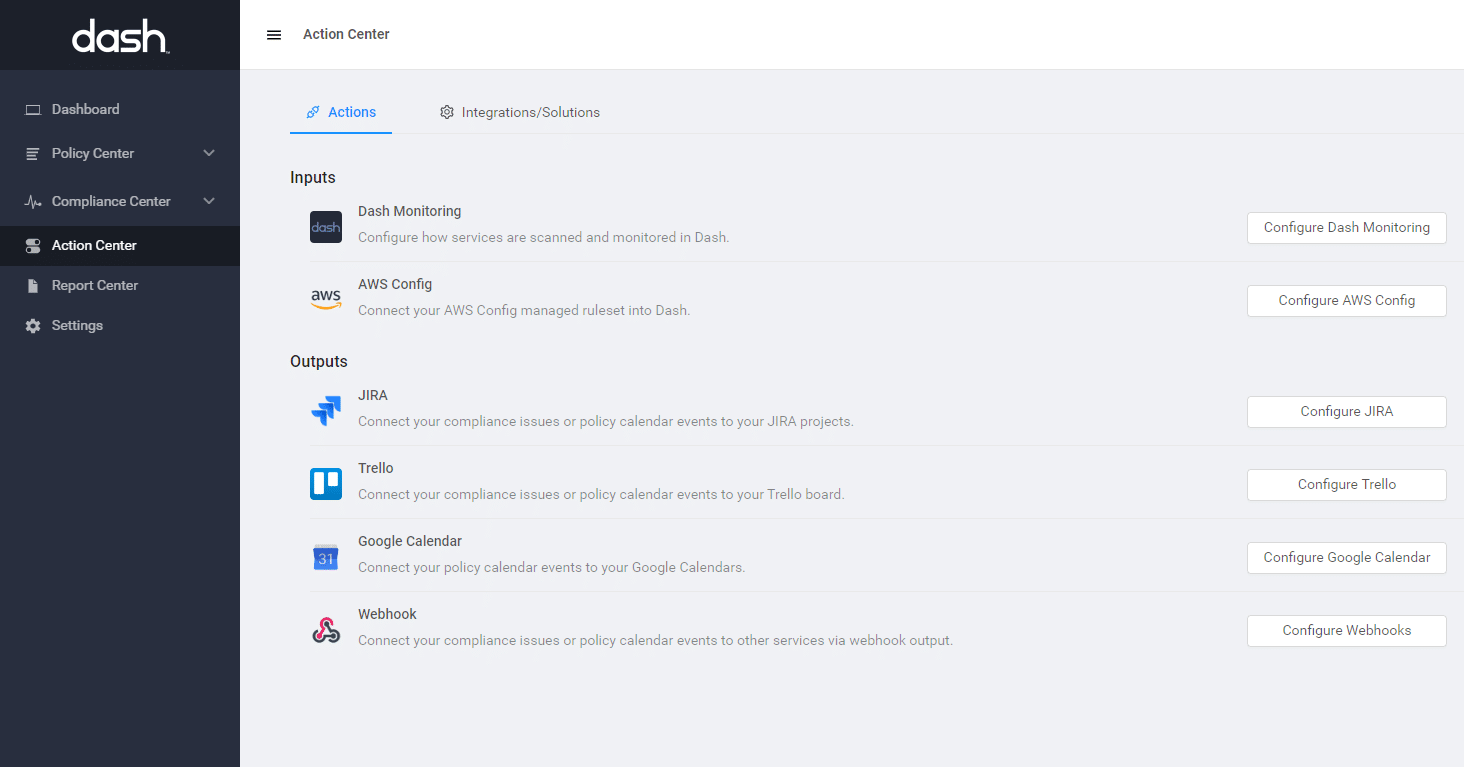Click Configure AWS Config button

click(x=1346, y=300)
